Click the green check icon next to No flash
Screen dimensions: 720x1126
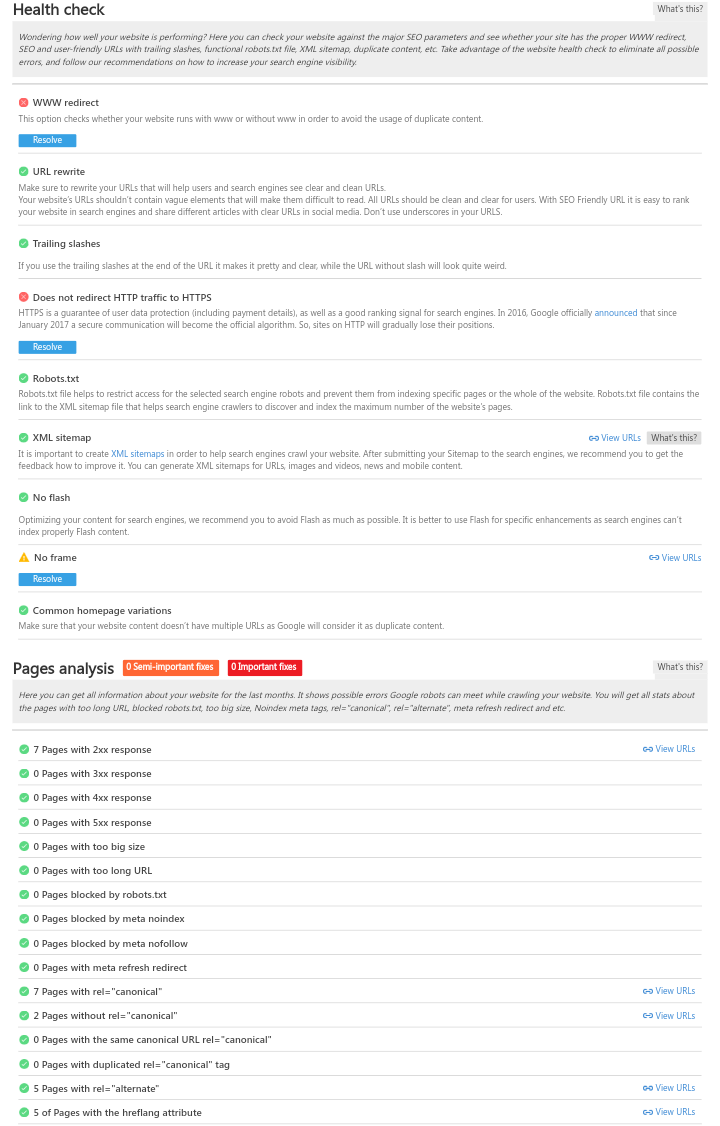(24, 497)
